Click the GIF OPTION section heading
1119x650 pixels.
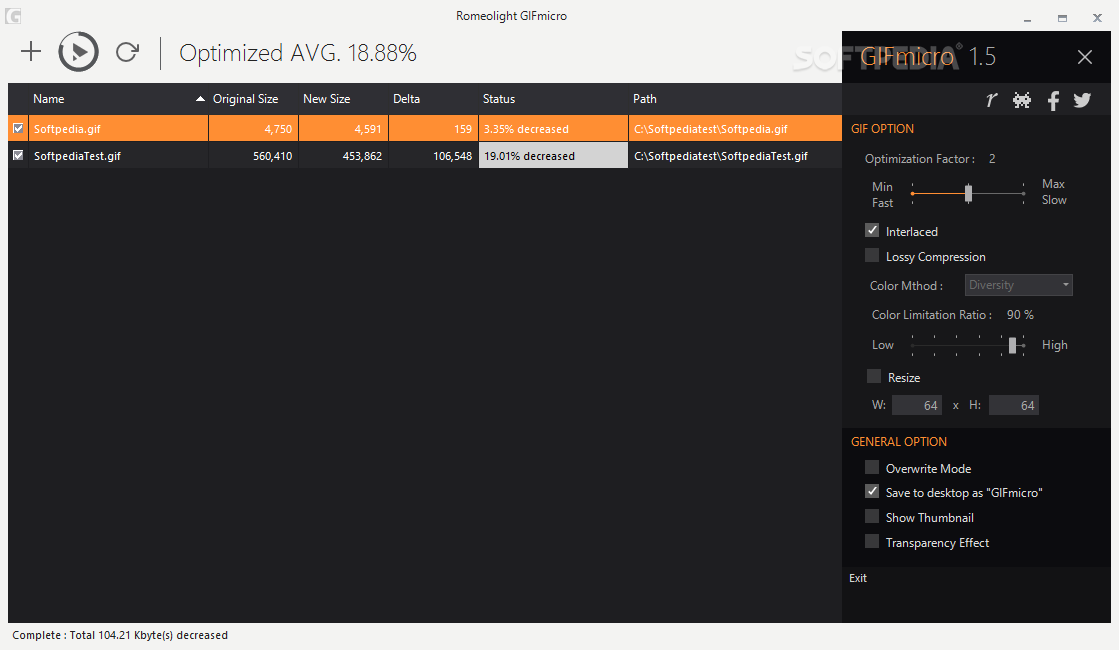(x=882, y=128)
